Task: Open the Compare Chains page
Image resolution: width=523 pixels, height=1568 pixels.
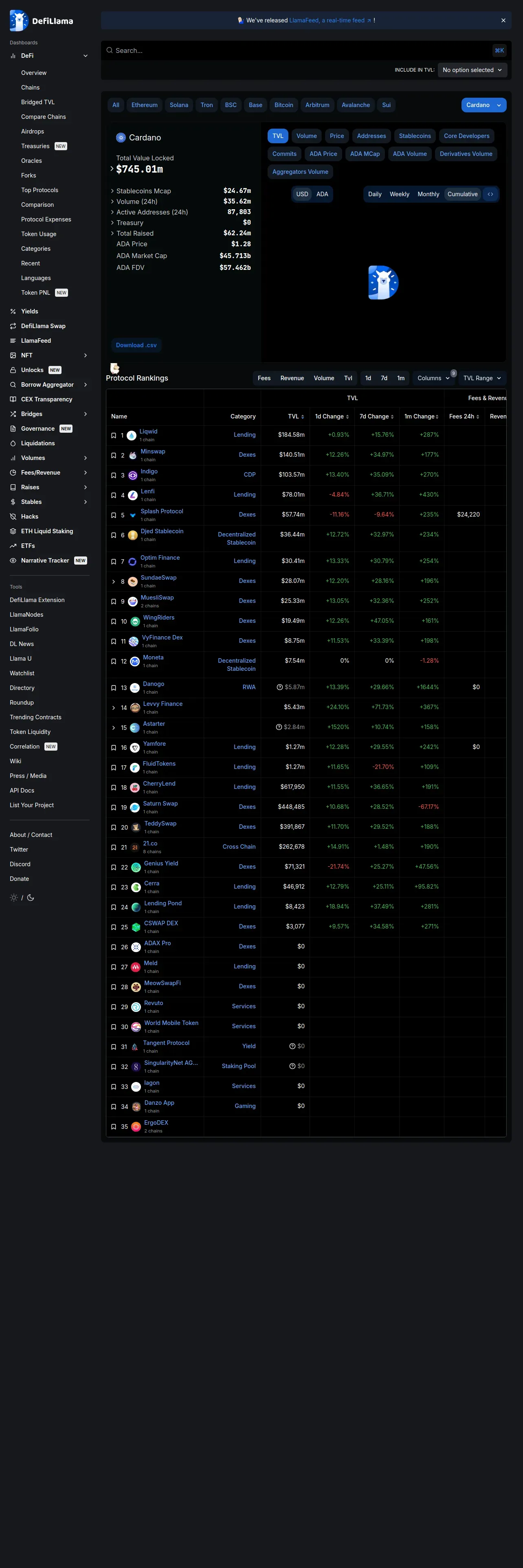Action: click(x=43, y=117)
